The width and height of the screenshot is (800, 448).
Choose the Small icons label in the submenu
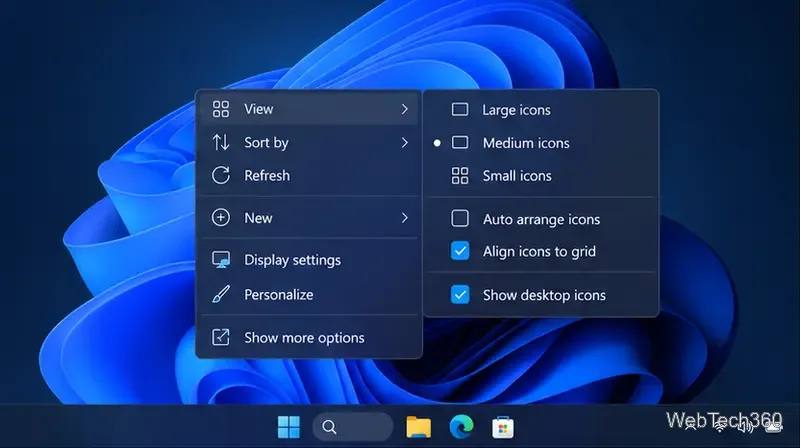pos(517,176)
